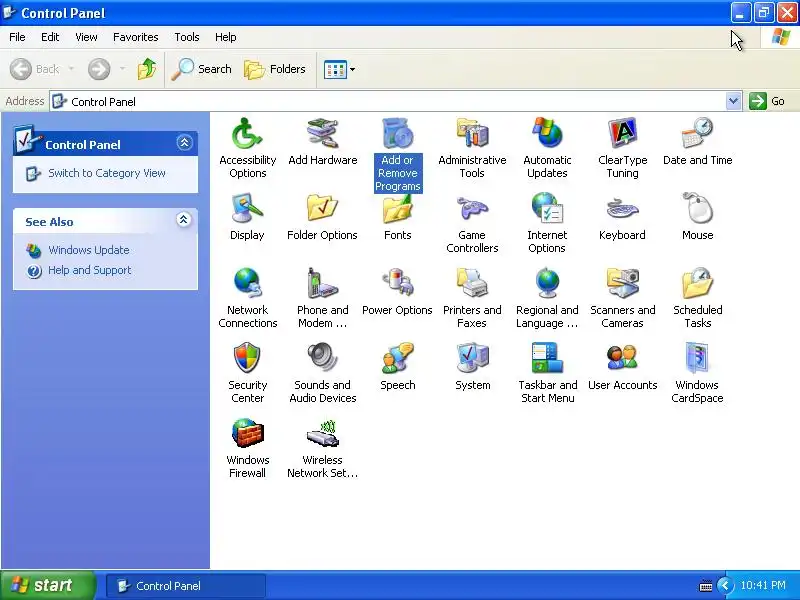
Task: Open the Add Hardware applet
Action: [322, 142]
